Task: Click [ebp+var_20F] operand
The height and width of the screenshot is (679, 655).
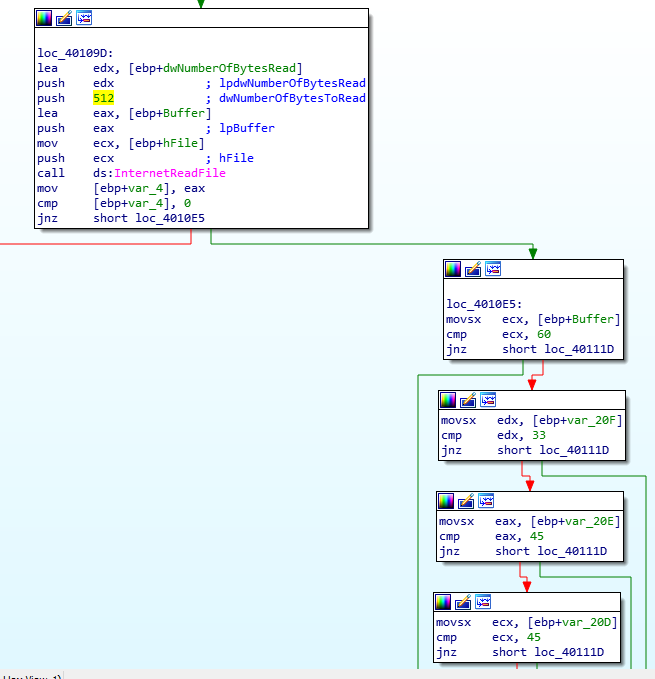Action: (x=577, y=420)
